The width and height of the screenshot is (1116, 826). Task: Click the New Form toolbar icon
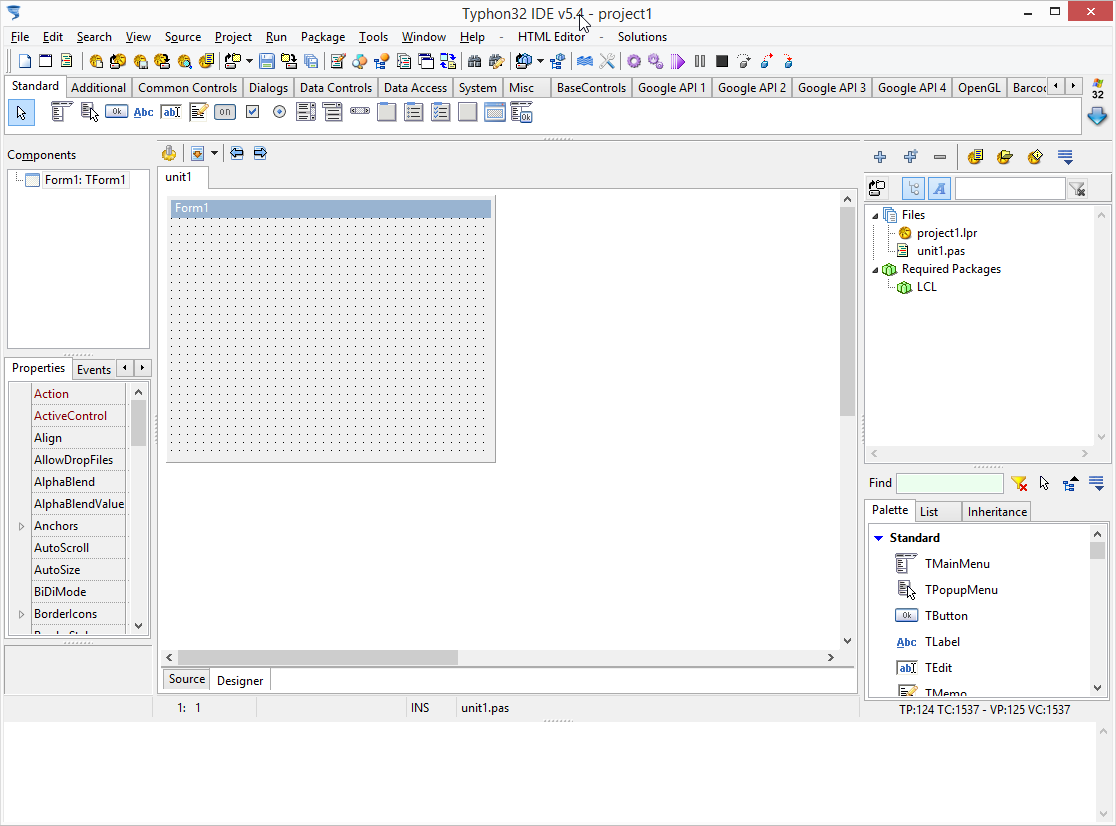pyautogui.click(x=46, y=62)
